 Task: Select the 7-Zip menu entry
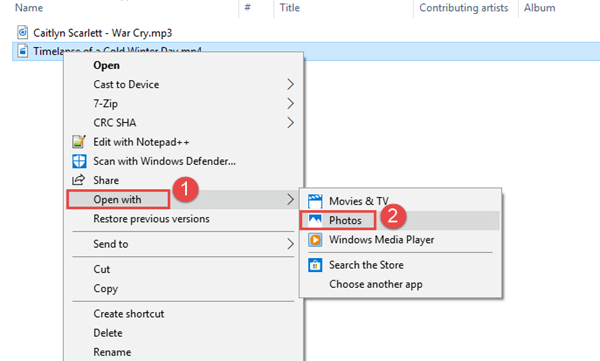click(184, 103)
